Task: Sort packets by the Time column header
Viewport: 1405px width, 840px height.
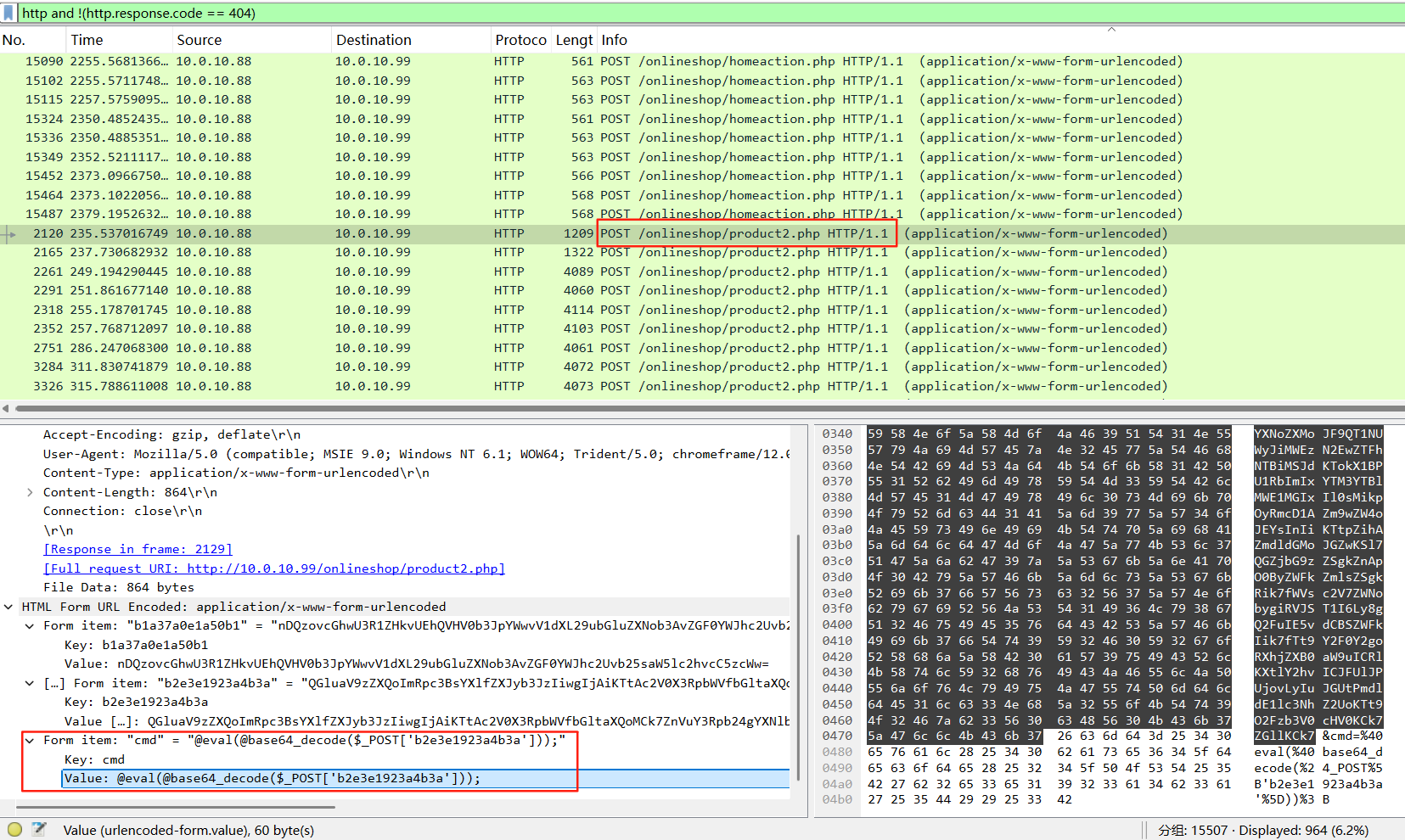Action: pyautogui.click(x=119, y=40)
